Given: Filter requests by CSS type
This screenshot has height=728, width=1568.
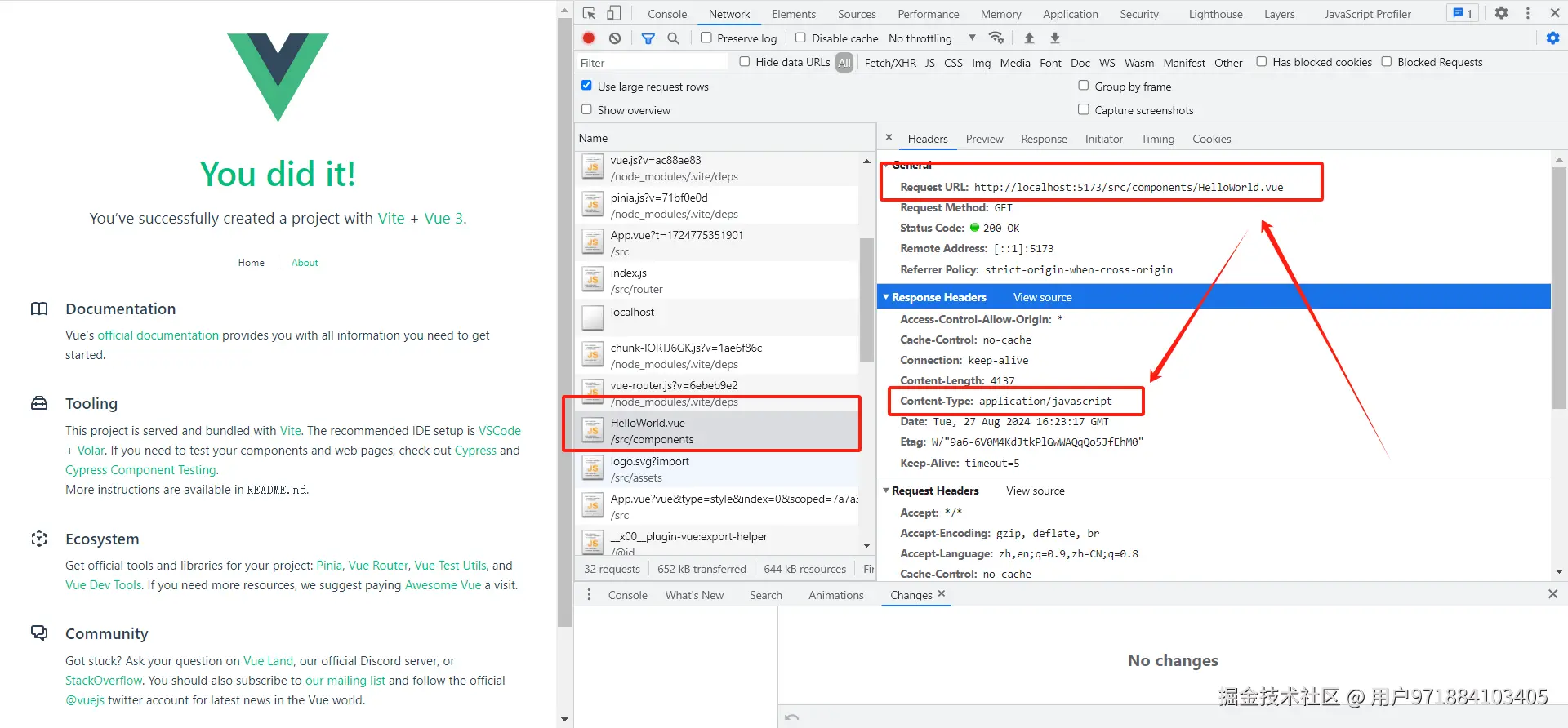Looking at the screenshot, I should pyautogui.click(x=953, y=63).
